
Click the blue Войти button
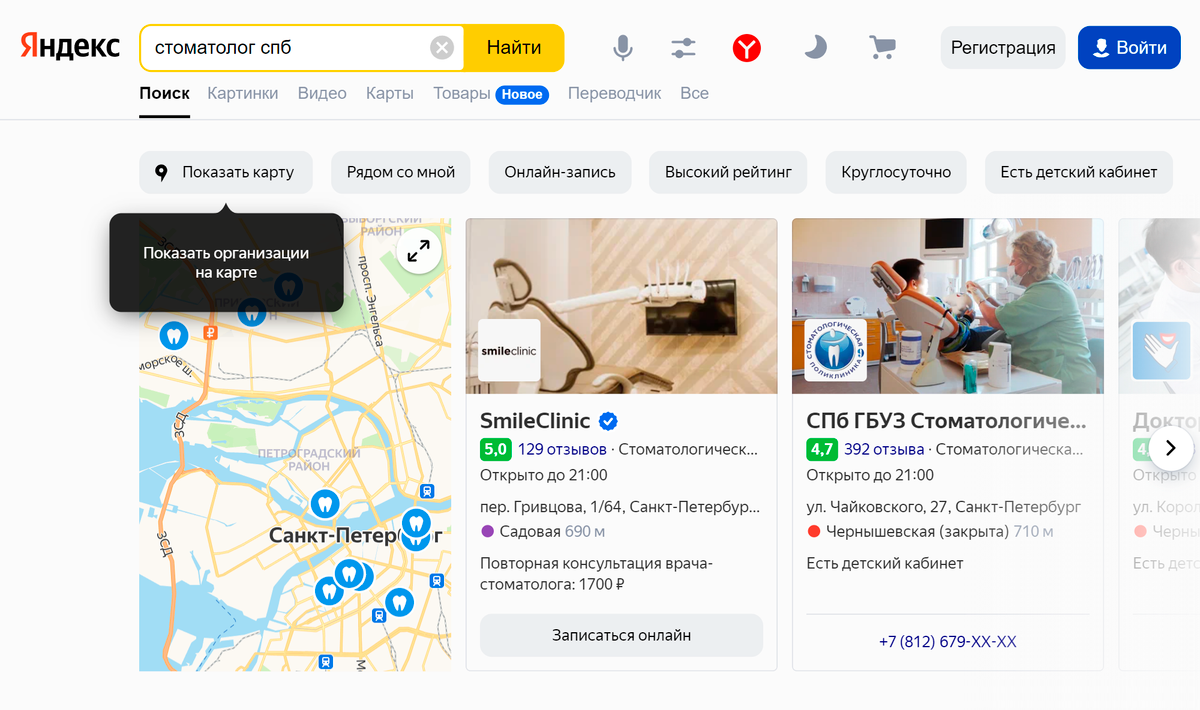tap(1129, 47)
